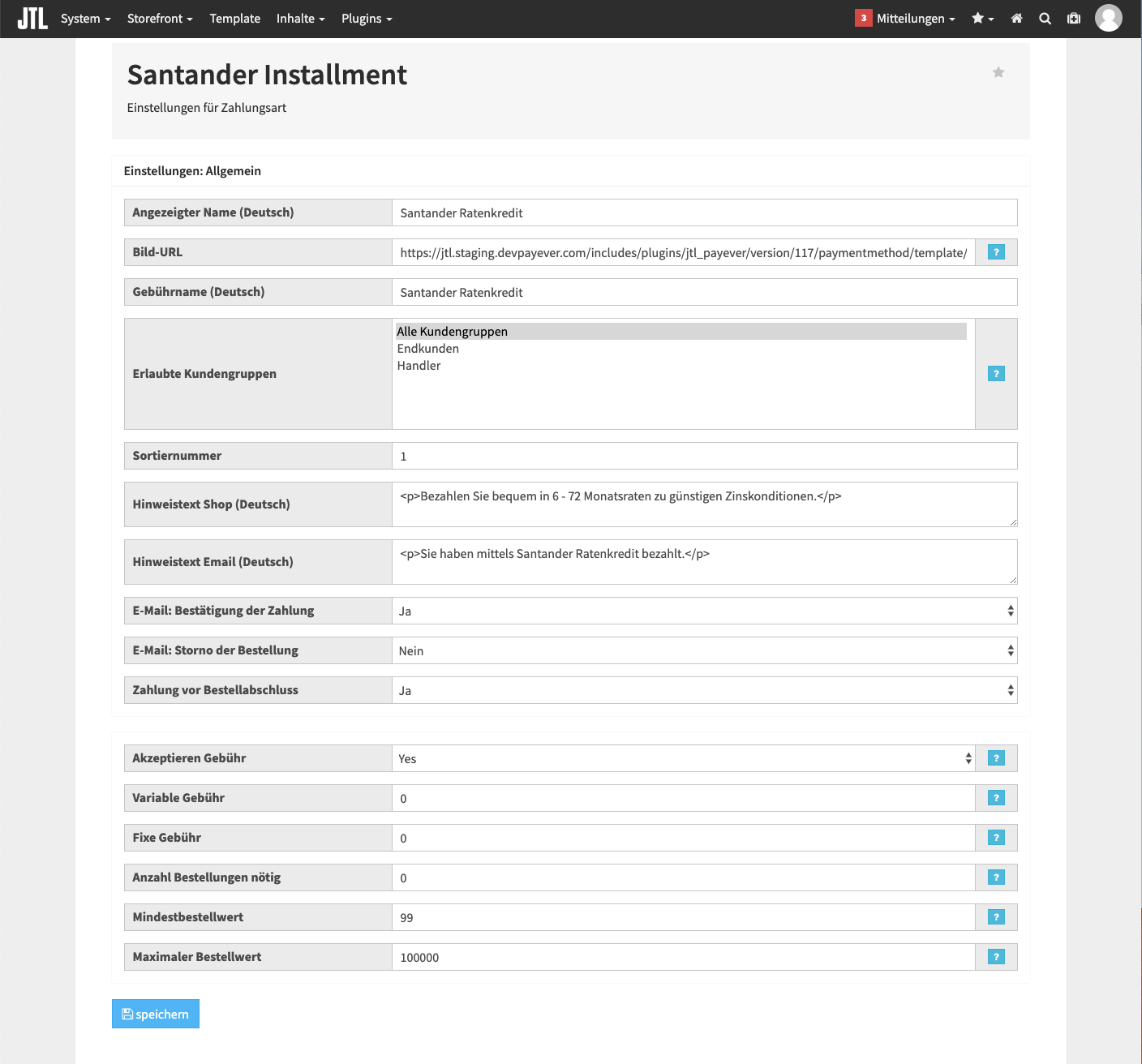1142x1064 pixels.
Task: Focus the Sortiernummer field
Action: pos(704,456)
